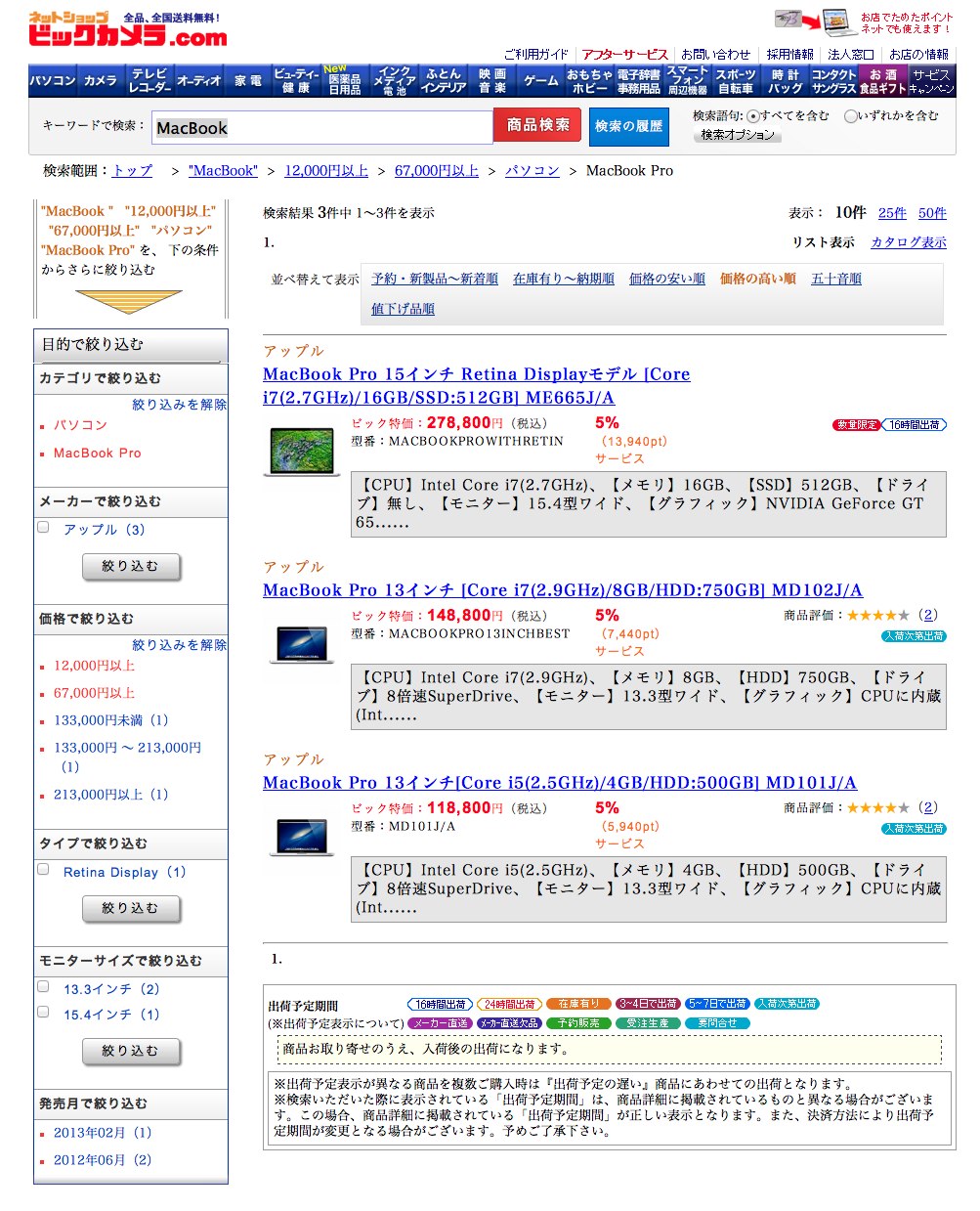Open the ご利用ガイド link
This screenshot has height=1211, width=980.
(x=535, y=55)
